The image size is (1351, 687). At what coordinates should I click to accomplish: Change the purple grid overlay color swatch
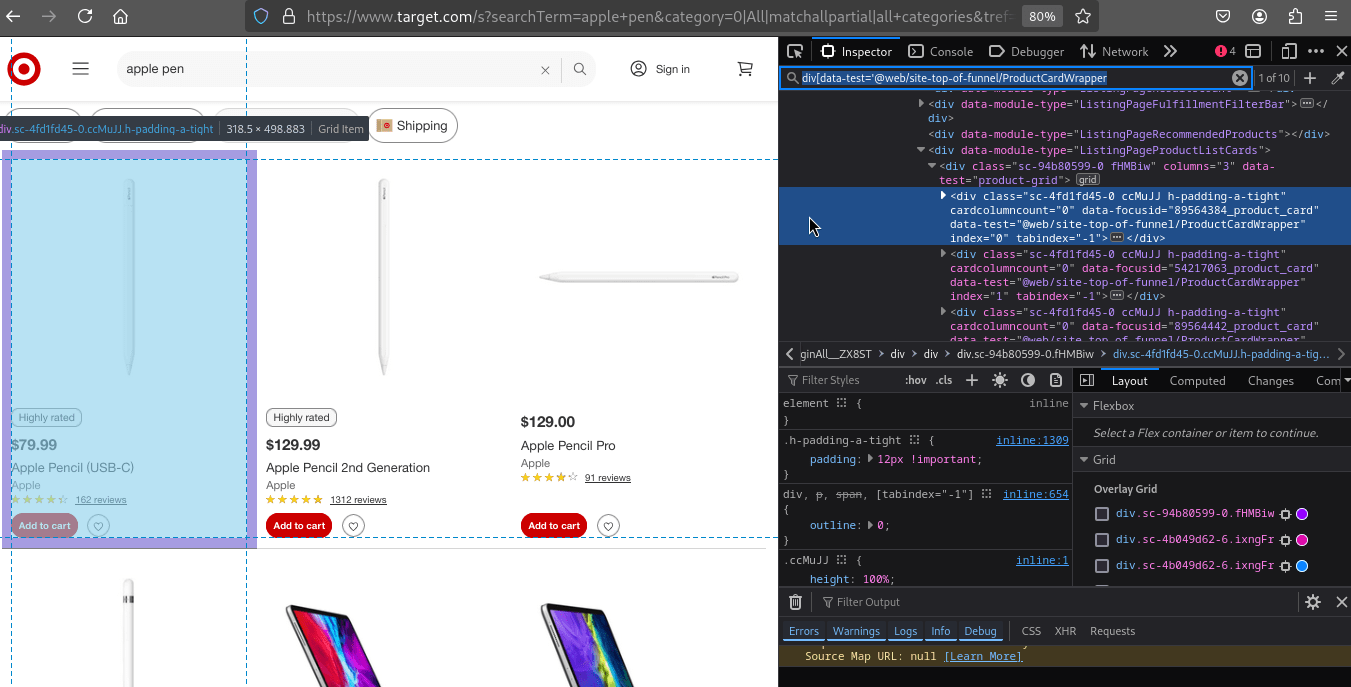tap(1302, 514)
